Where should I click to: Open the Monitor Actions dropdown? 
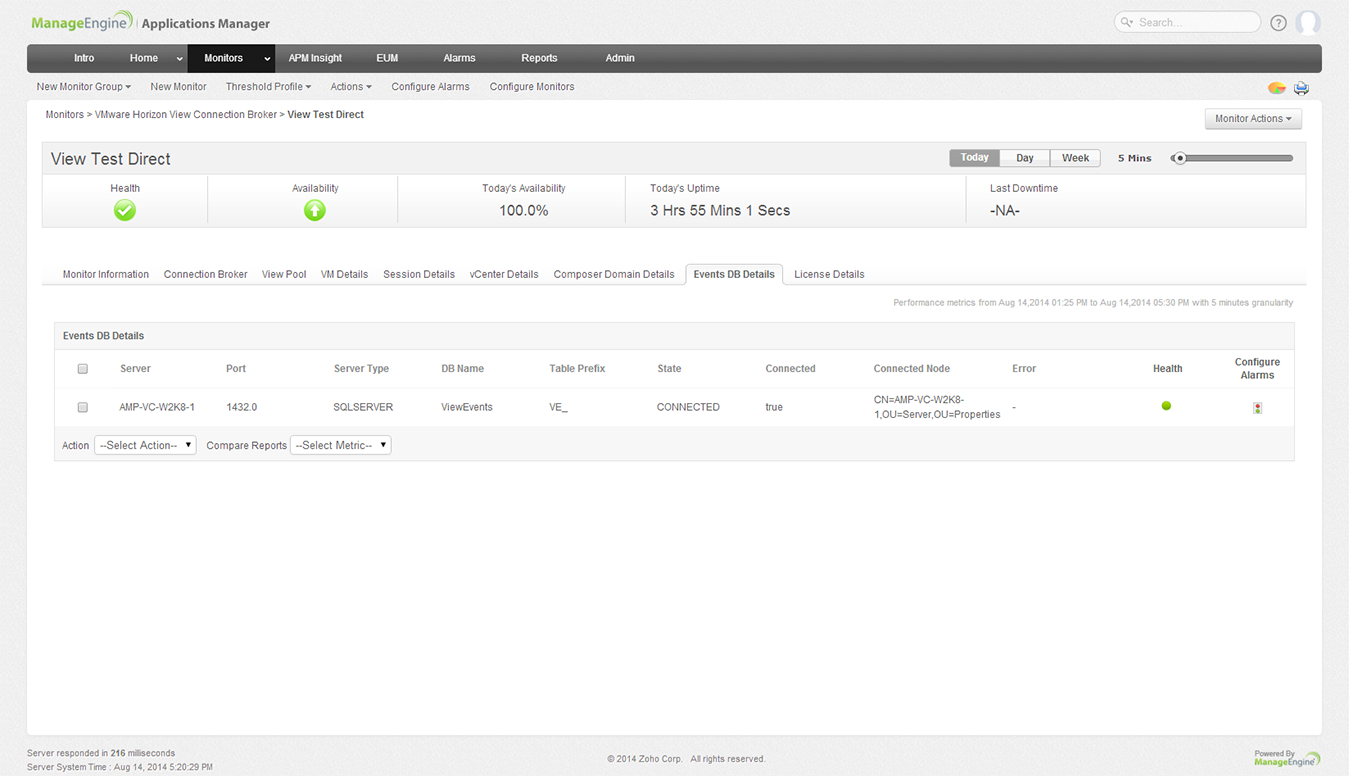pos(1253,119)
